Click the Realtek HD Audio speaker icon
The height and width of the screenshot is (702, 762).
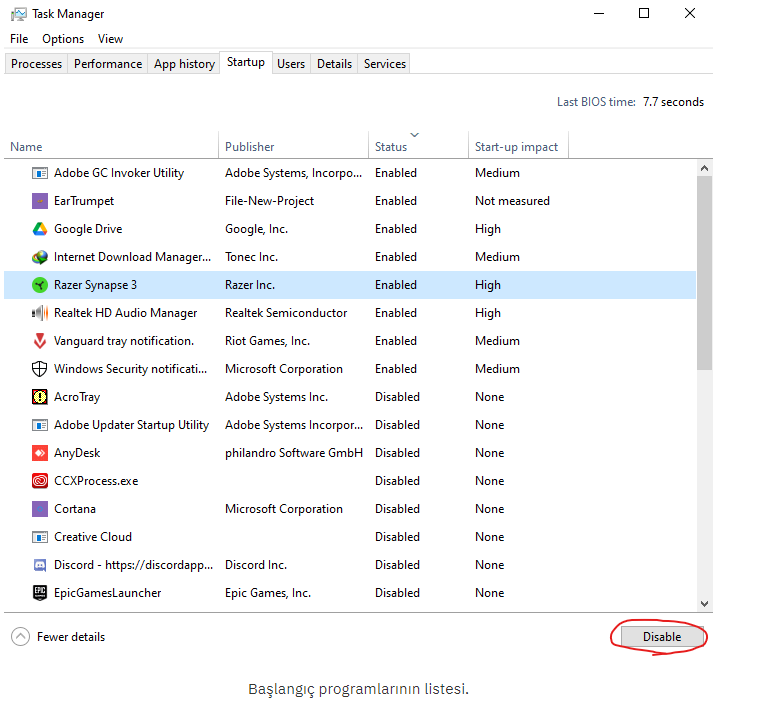(40, 313)
